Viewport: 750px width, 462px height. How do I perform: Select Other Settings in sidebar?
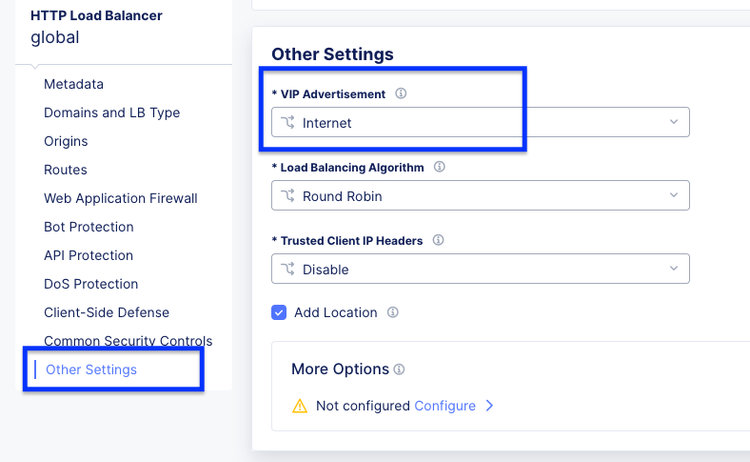(x=91, y=370)
